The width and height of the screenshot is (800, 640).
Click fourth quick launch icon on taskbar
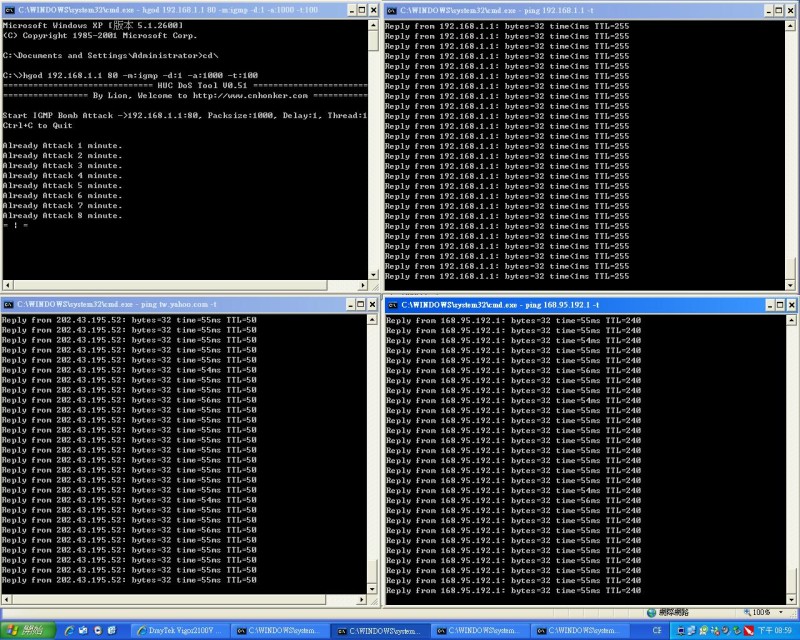click(112, 631)
